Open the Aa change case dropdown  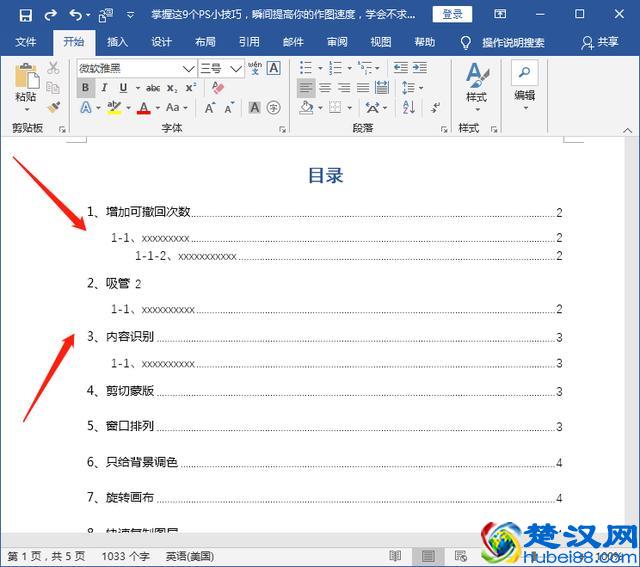pyautogui.click(x=176, y=108)
